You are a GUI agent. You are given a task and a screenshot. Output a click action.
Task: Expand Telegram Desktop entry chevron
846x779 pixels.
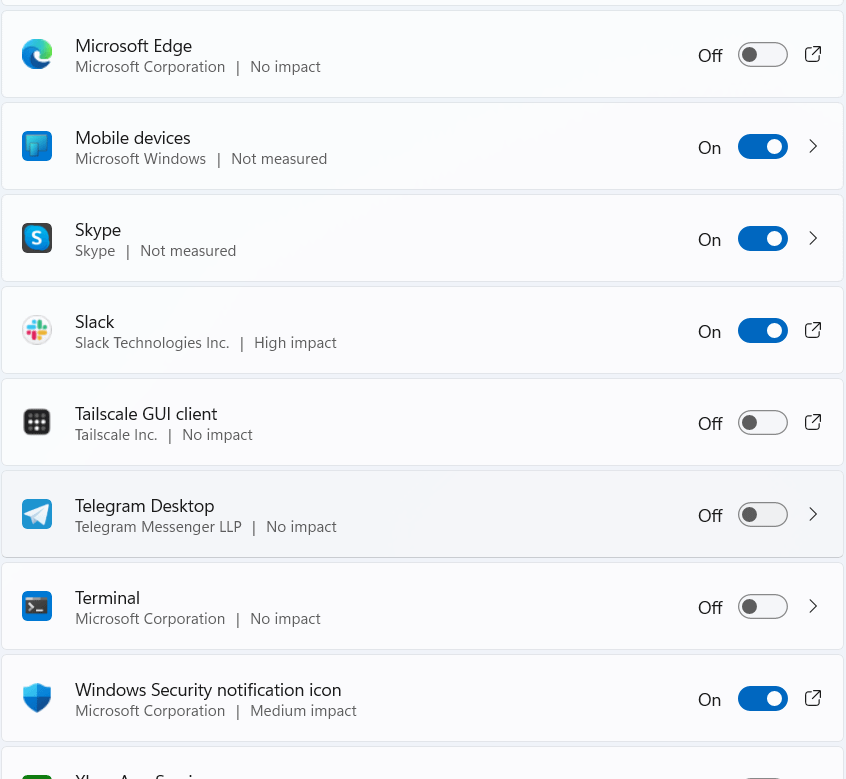[x=813, y=515]
